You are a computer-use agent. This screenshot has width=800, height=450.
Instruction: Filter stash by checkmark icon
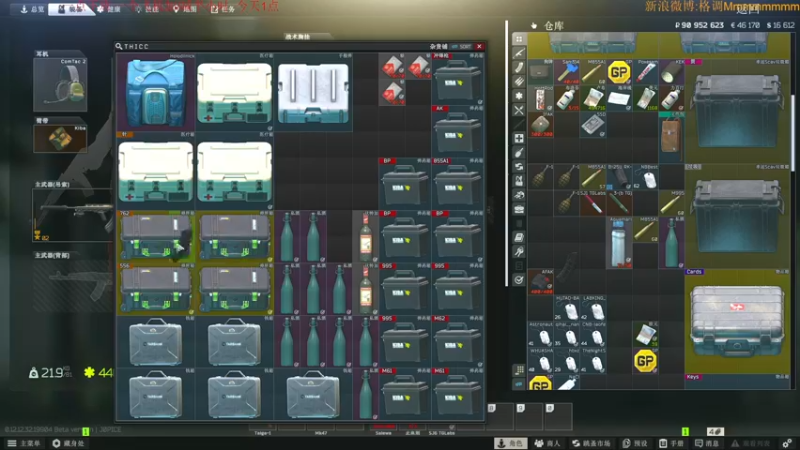(519, 280)
